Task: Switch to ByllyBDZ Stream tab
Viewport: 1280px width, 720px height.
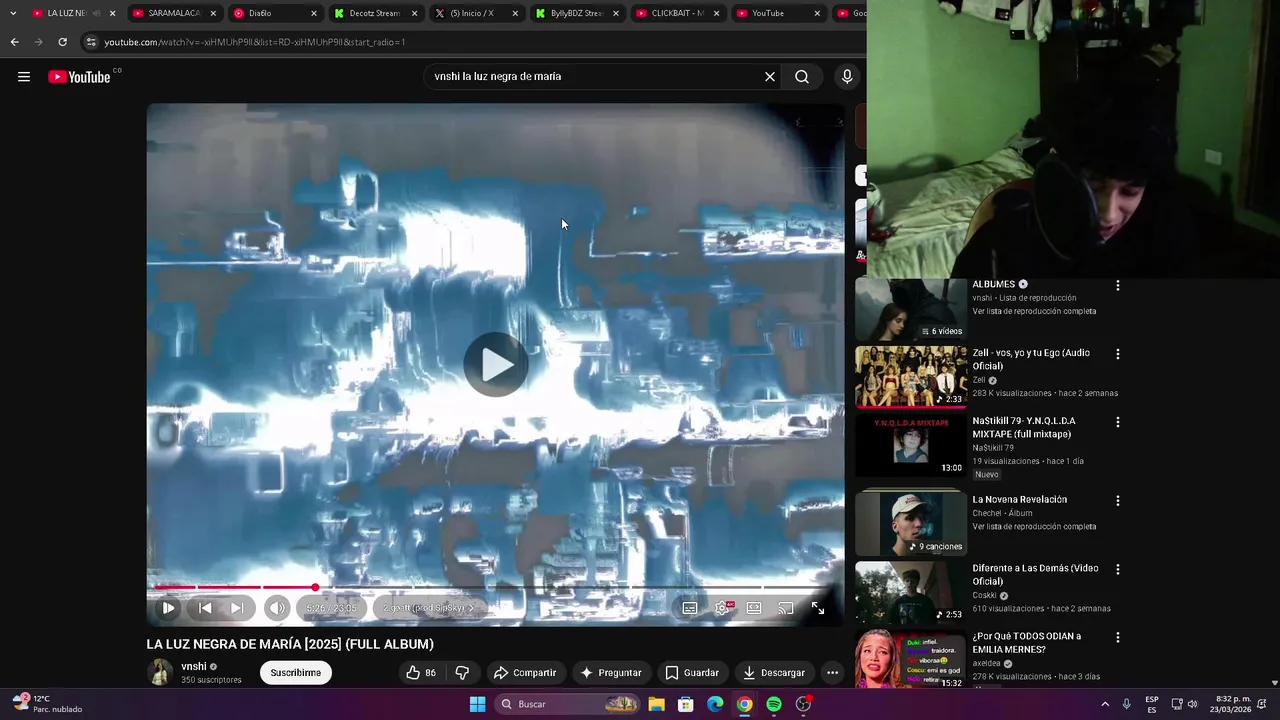Action: [576, 13]
